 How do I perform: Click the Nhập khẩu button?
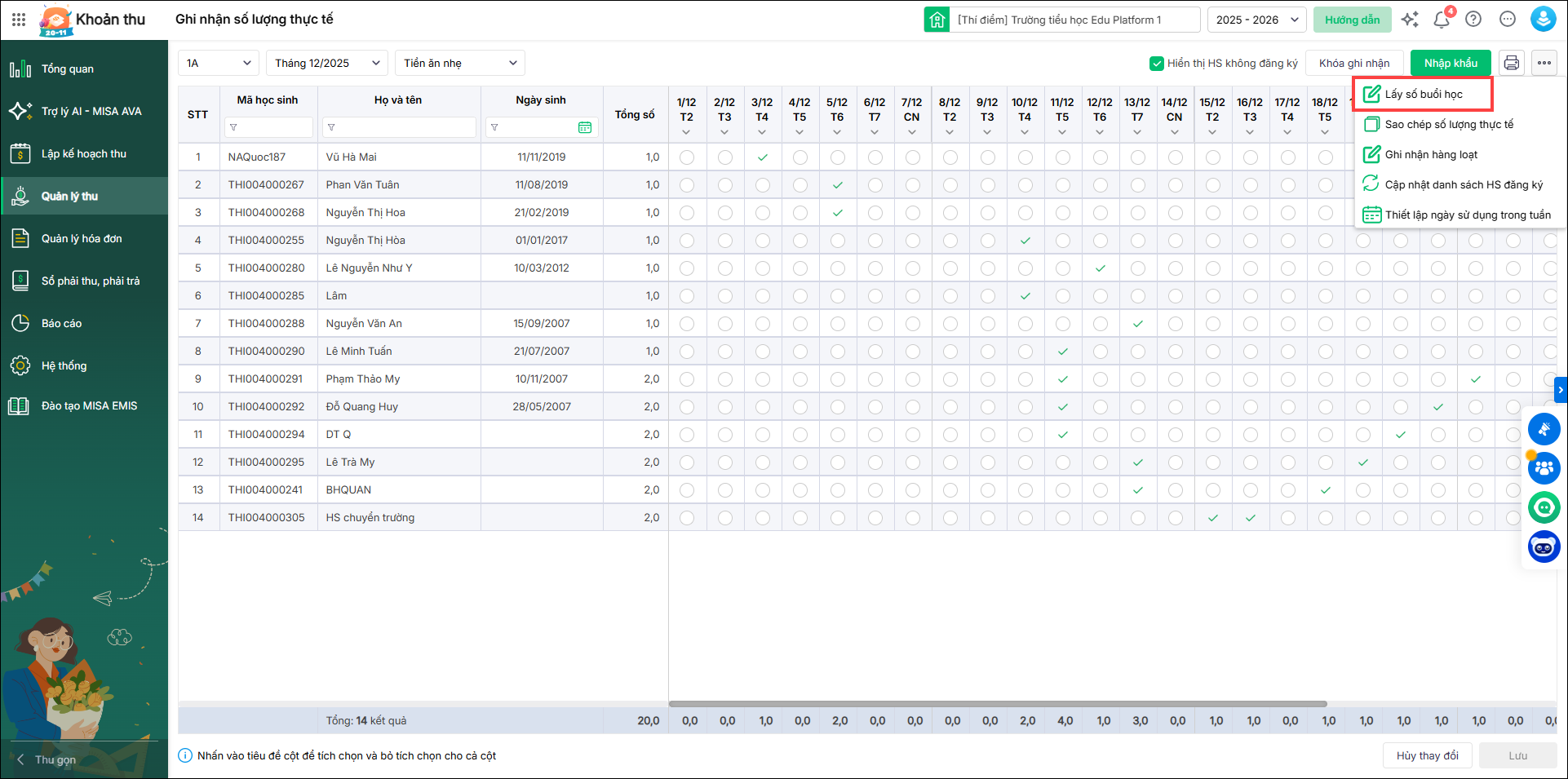(x=1451, y=63)
